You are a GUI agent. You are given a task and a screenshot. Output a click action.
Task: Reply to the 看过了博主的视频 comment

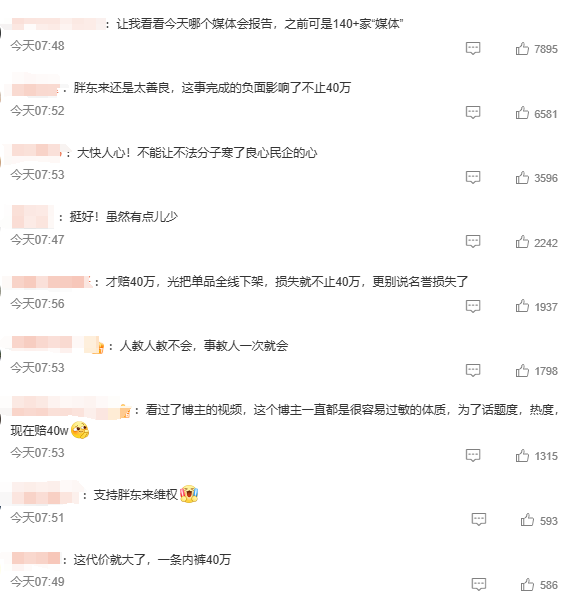pyautogui.click(x=473, y=455)
